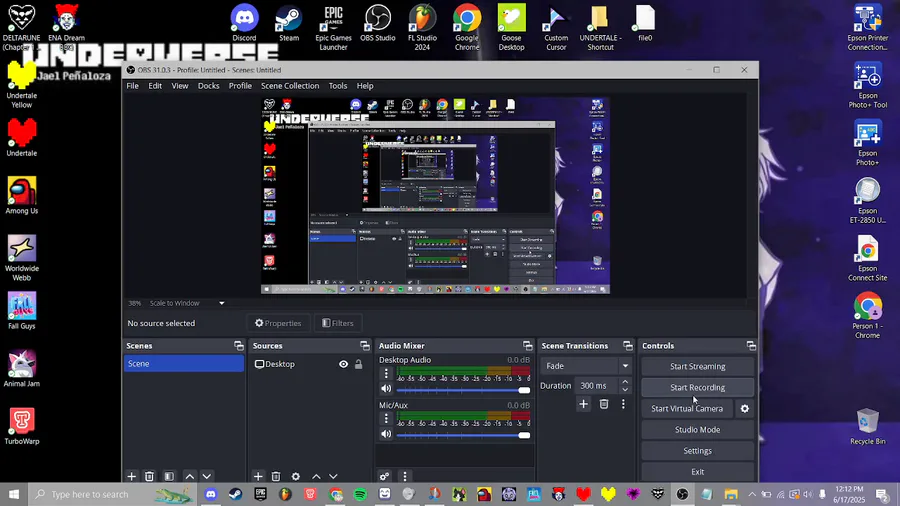Image resolution: width=900 pixels, height=506 pixels.
Task: Open advanced audio properties gear icon
Action: tap(384, 476)
